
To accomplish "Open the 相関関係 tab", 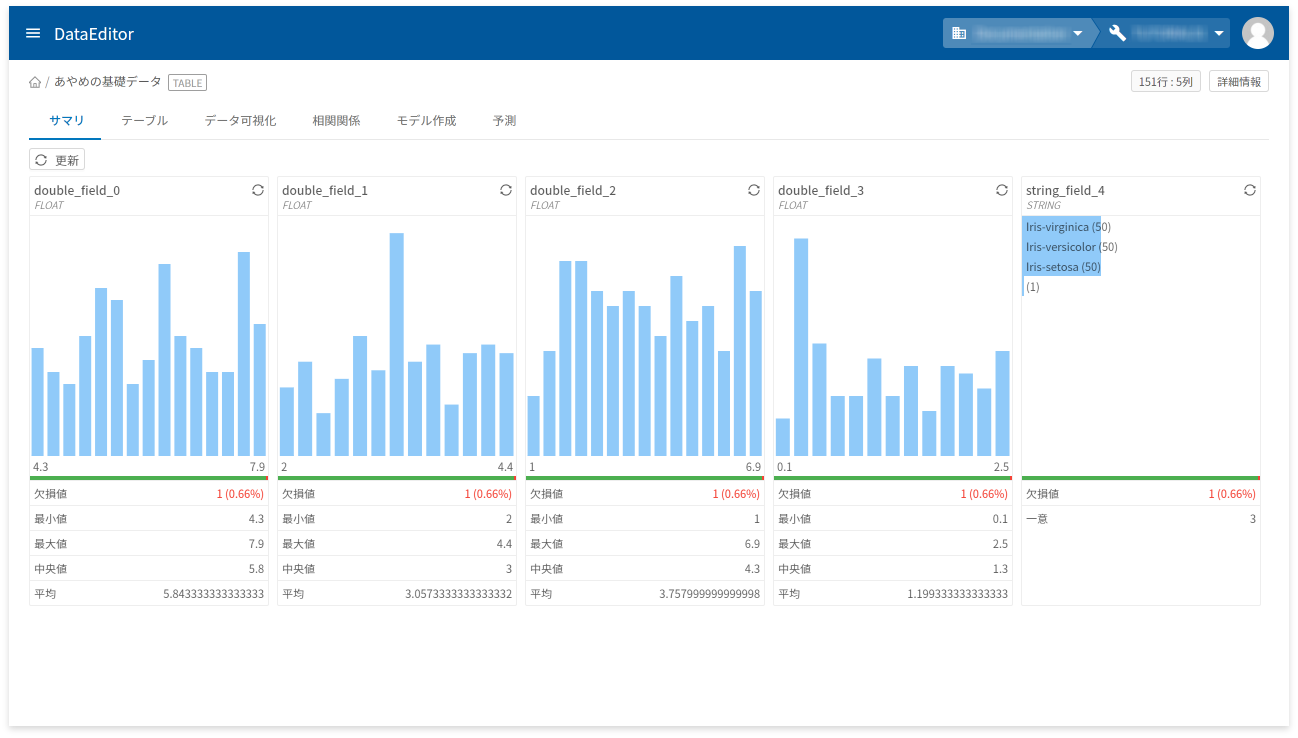I will tap(336, 120).
